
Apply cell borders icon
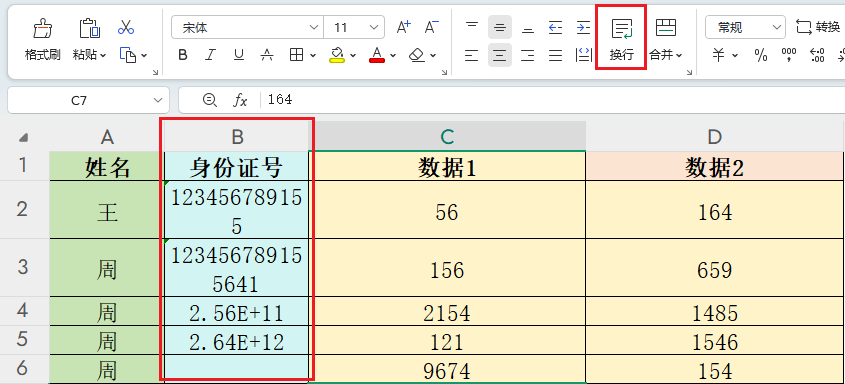(296, 54)
